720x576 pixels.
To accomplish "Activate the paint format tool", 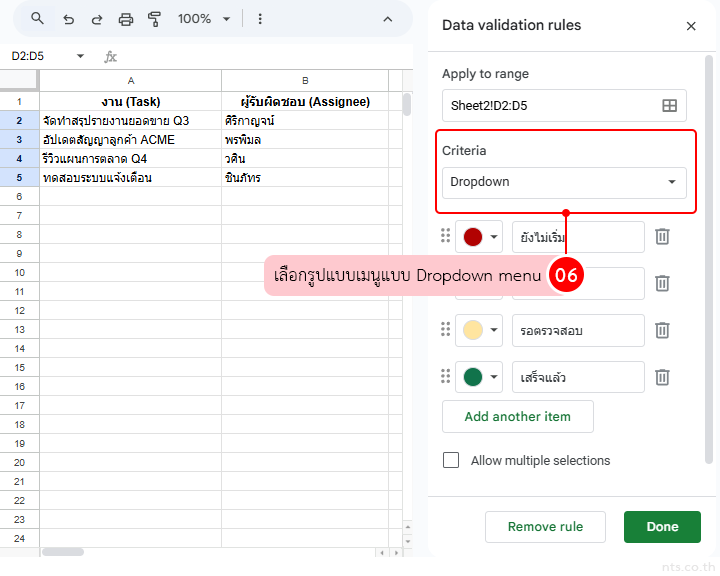I will point(155,19).
